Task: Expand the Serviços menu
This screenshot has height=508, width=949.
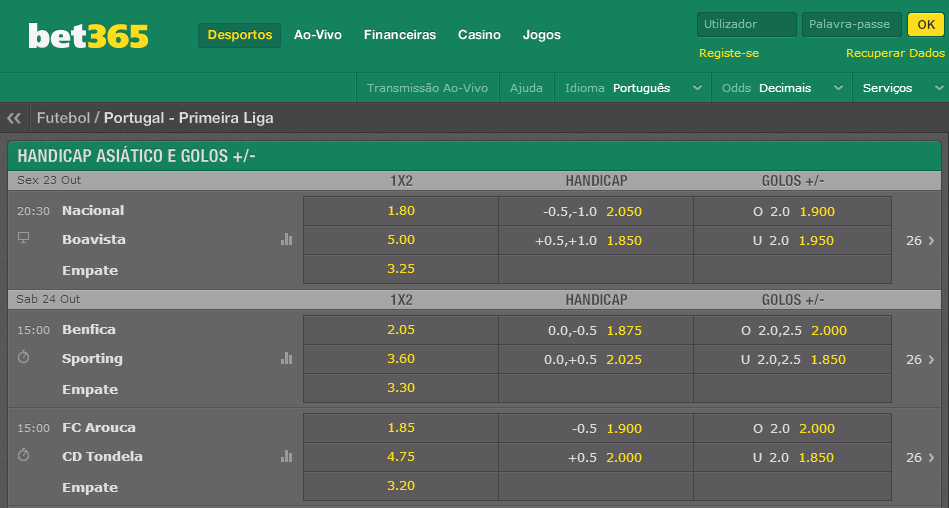Action: pyautogui.click(x=901, y=88)
